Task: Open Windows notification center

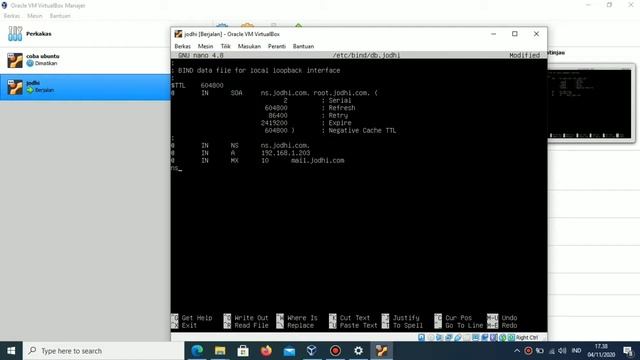Action: pyautogui.click(x=628, y=351)
